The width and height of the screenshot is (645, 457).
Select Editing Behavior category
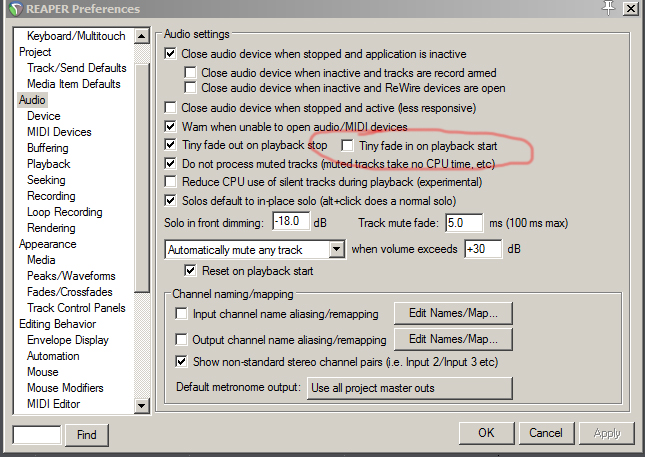(x=58, y=324)
